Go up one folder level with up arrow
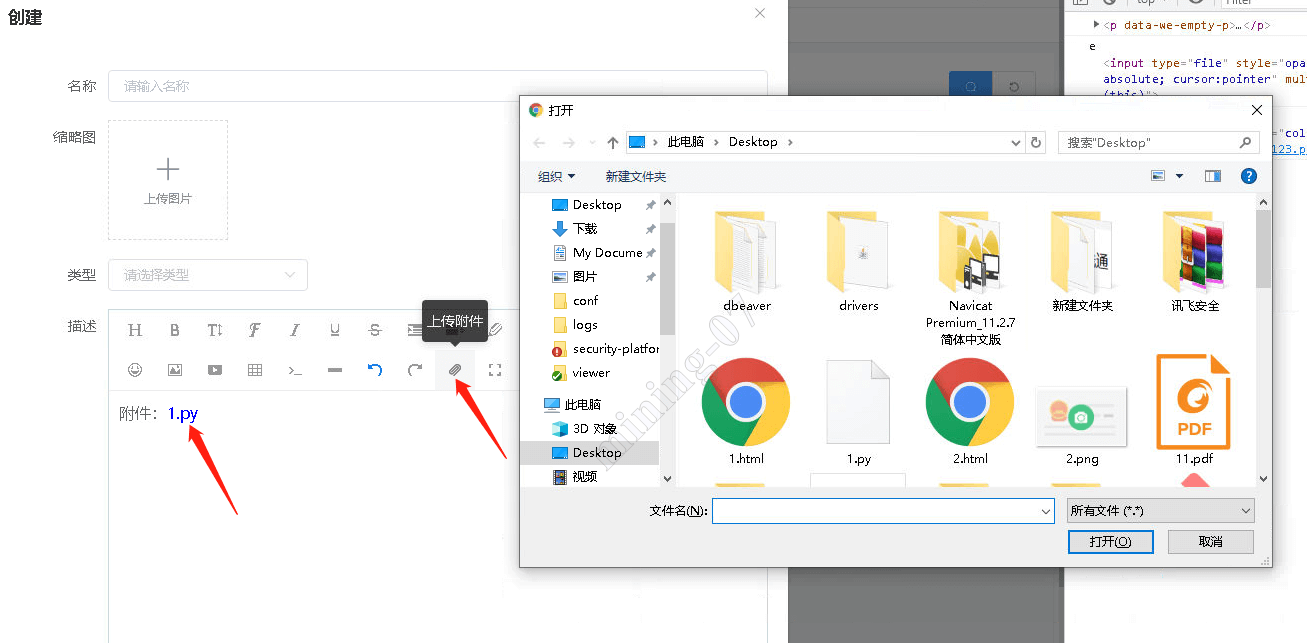 point(613,142)
